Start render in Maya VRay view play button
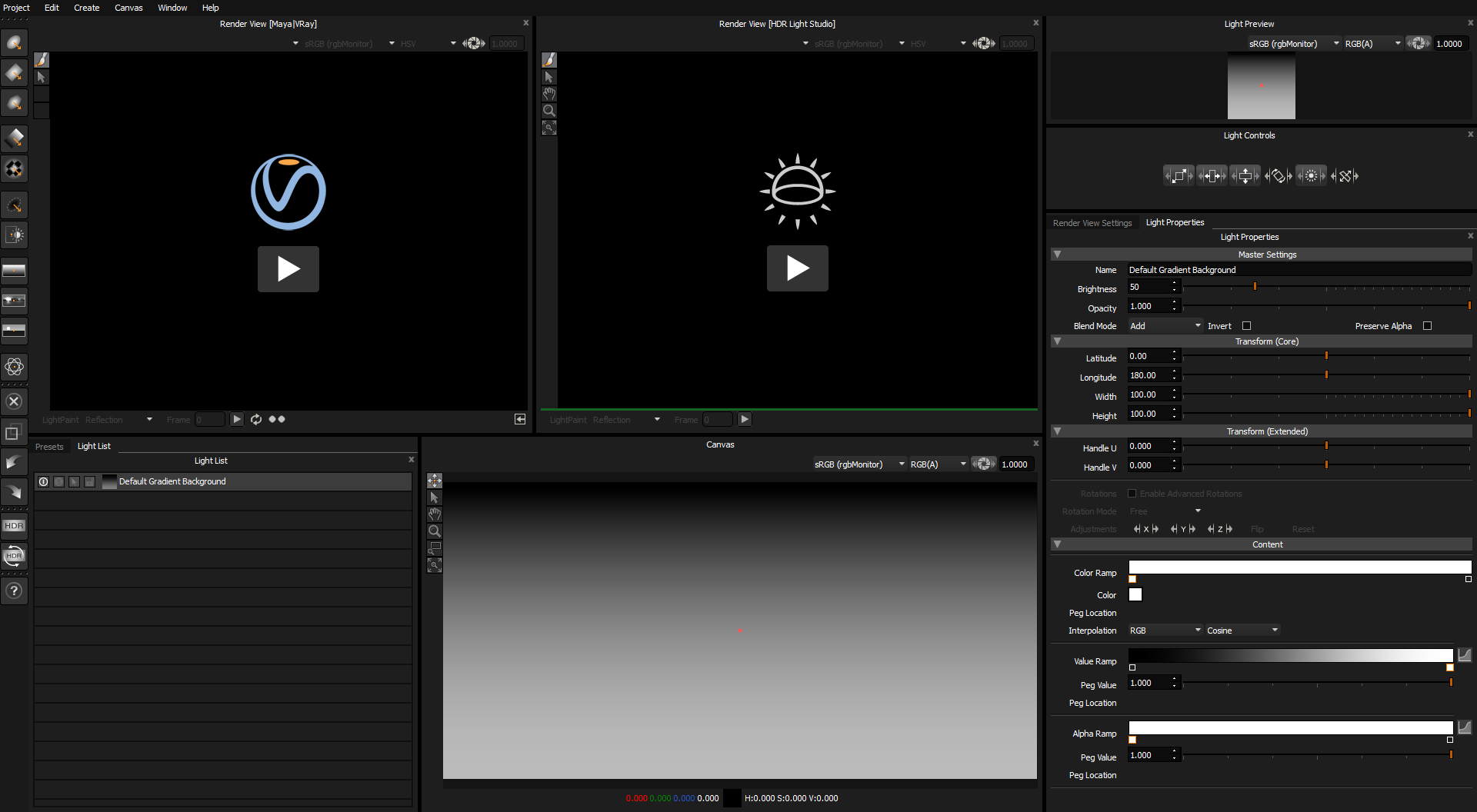The width and height of the screenshot is (1477, 812). (x=288, y=269)
